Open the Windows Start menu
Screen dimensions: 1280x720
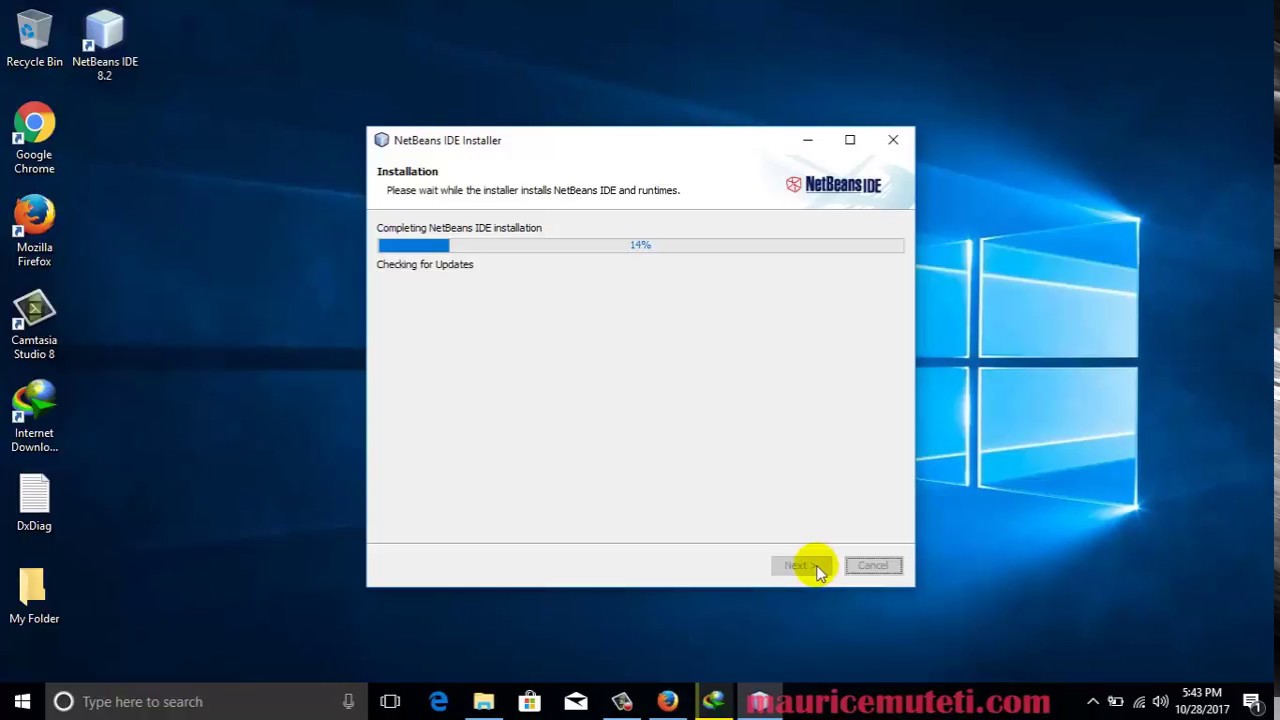click(x=22, y=701)
